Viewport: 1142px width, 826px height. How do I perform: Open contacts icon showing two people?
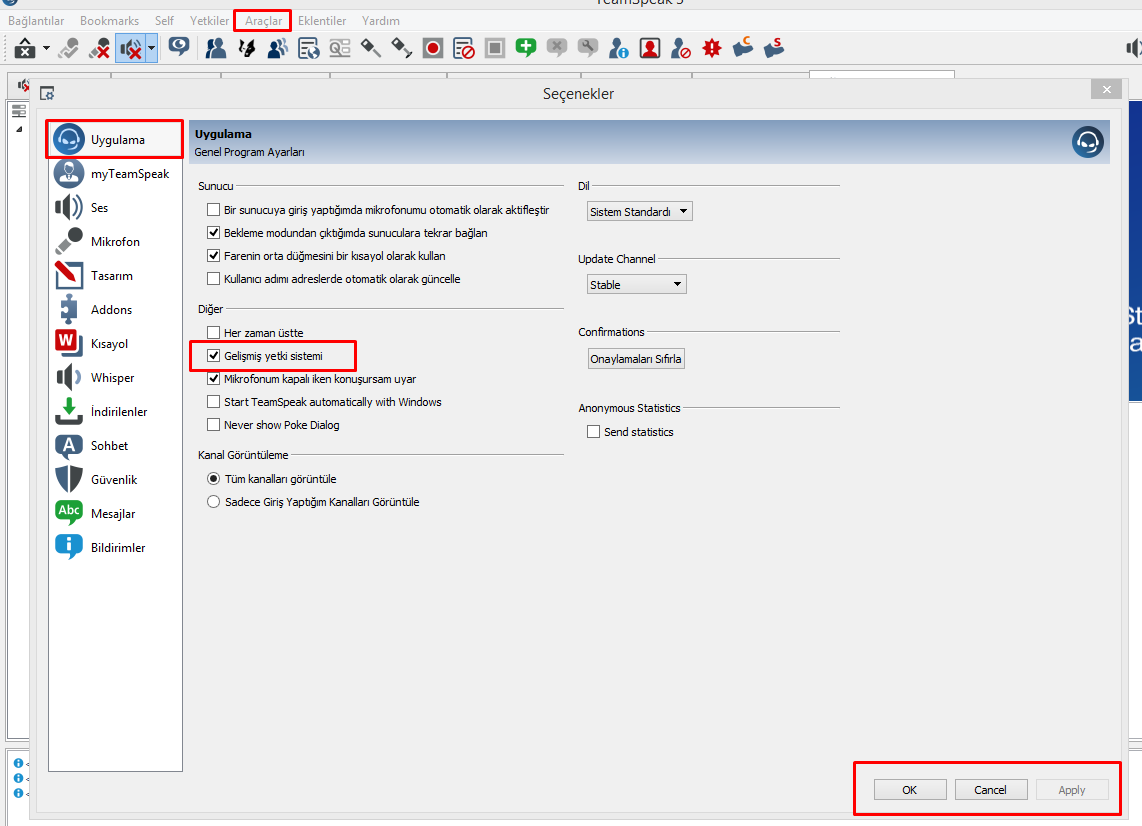[216, 48]
